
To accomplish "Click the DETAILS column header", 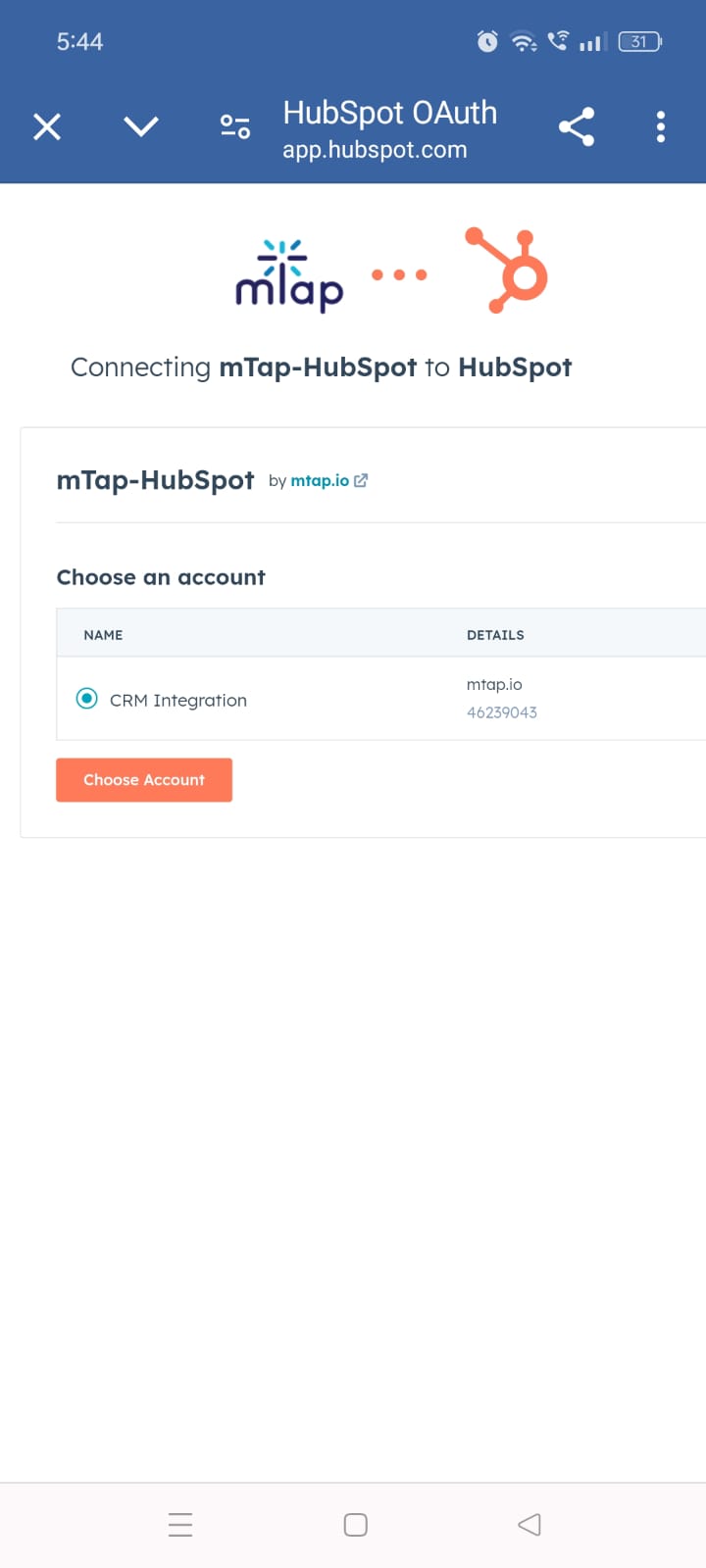I will tap(495, 635).
